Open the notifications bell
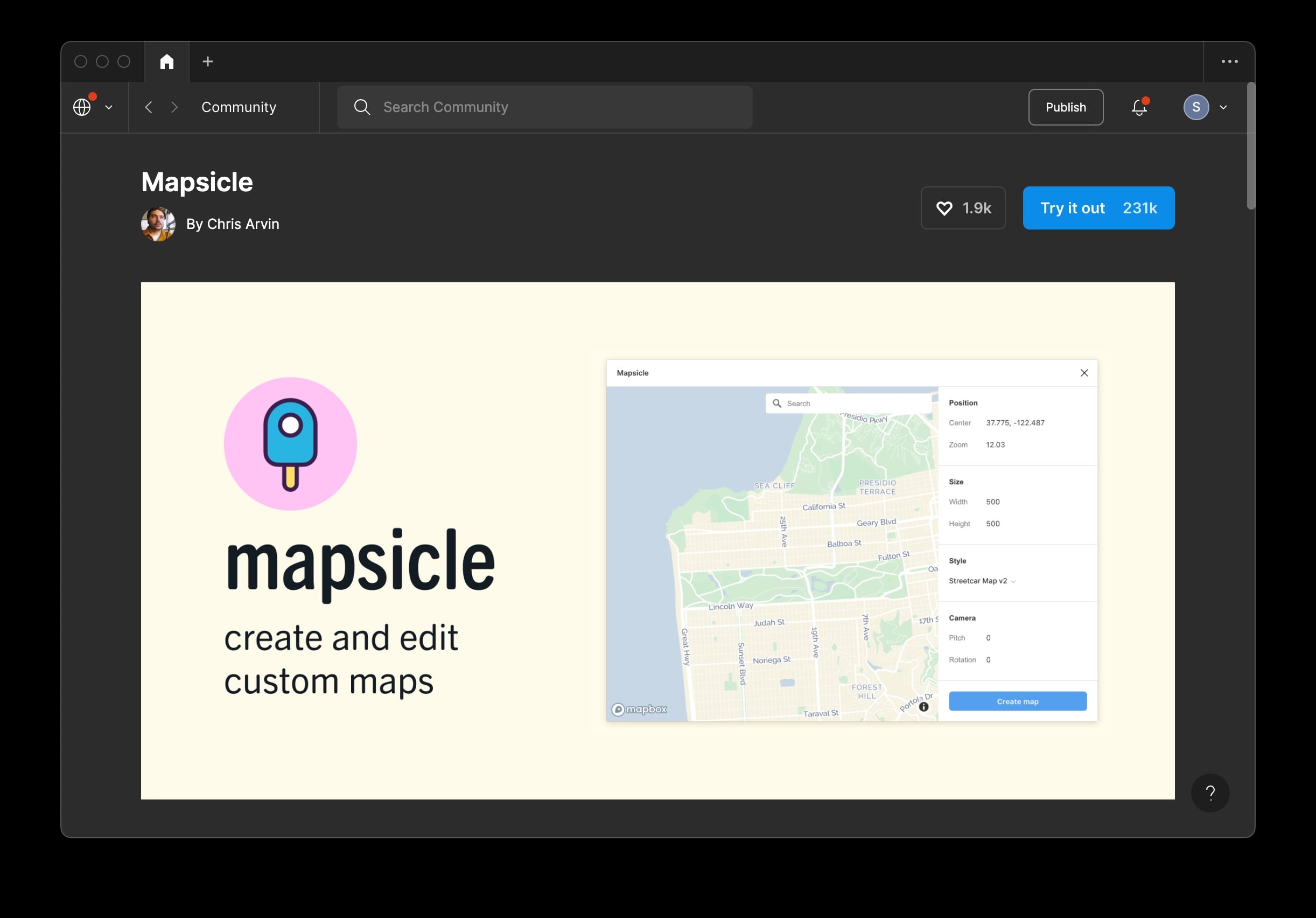Viewport: 1316px width, 918px height. (1138, 107)
